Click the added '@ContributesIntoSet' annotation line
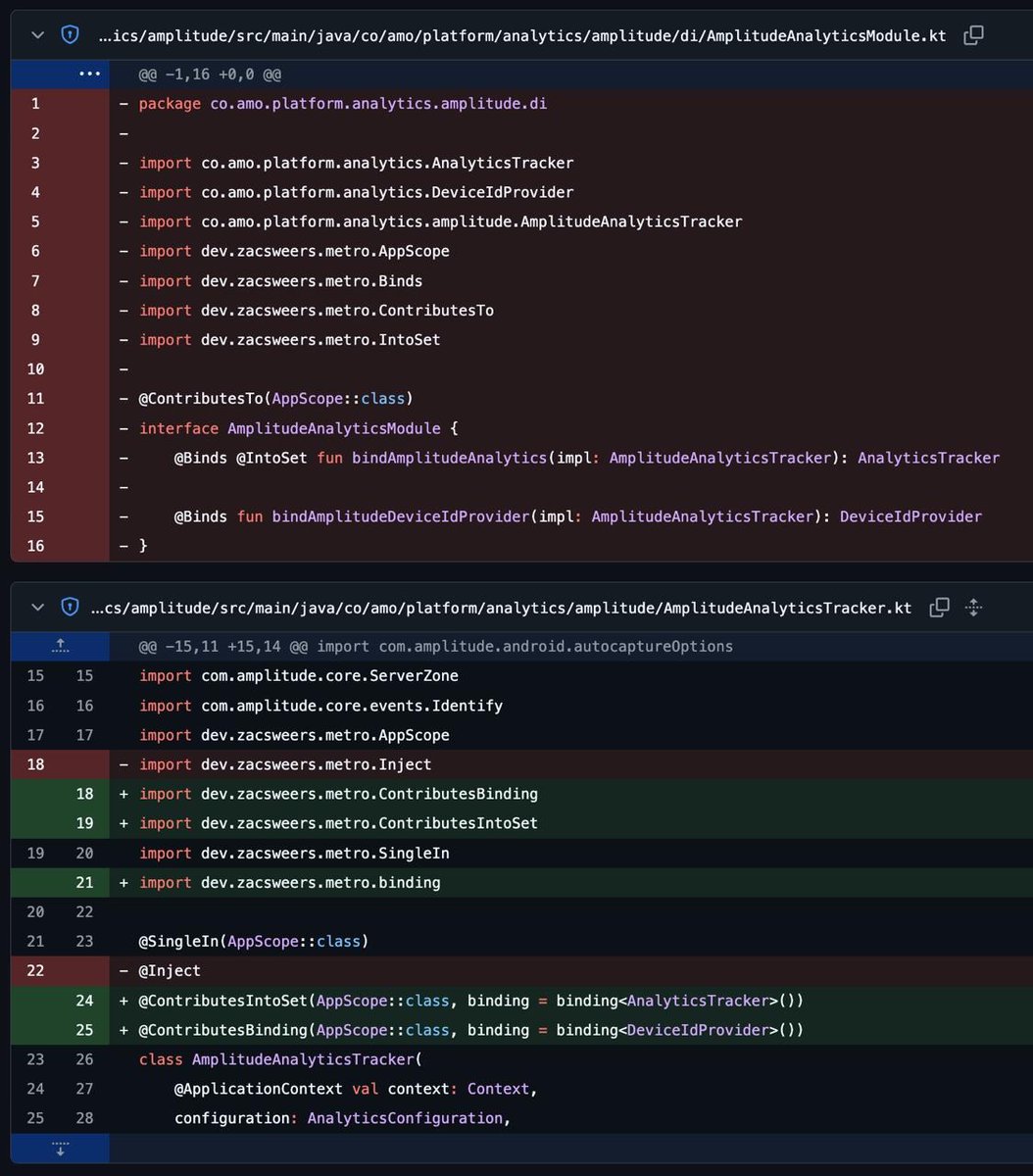Screen dimensions: 1033x1176 point(471,1001)
